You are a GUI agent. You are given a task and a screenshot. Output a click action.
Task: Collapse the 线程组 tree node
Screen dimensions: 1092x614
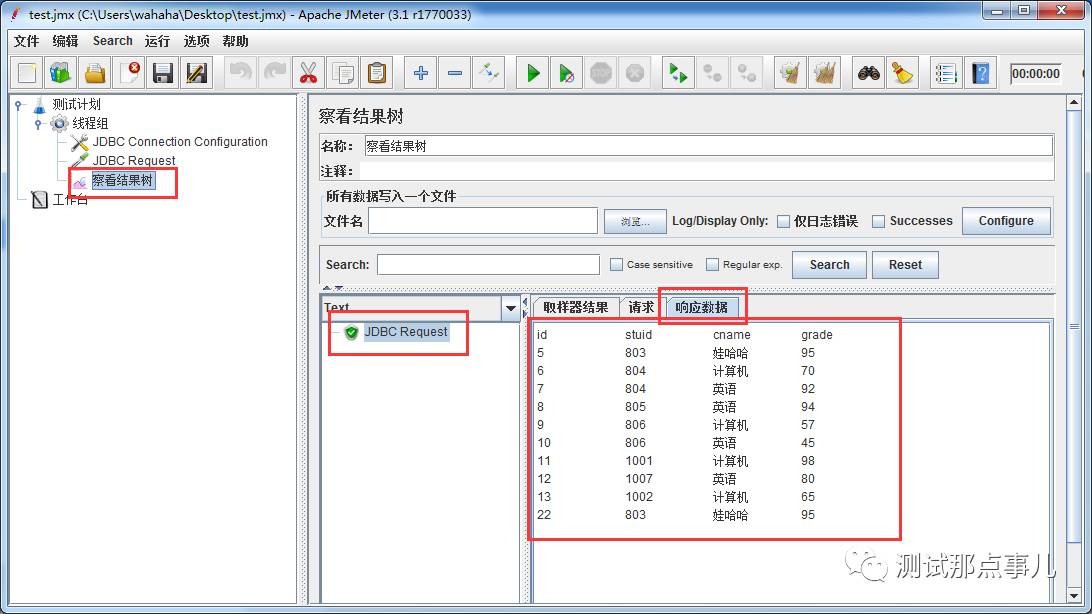(x=40, y=124)
